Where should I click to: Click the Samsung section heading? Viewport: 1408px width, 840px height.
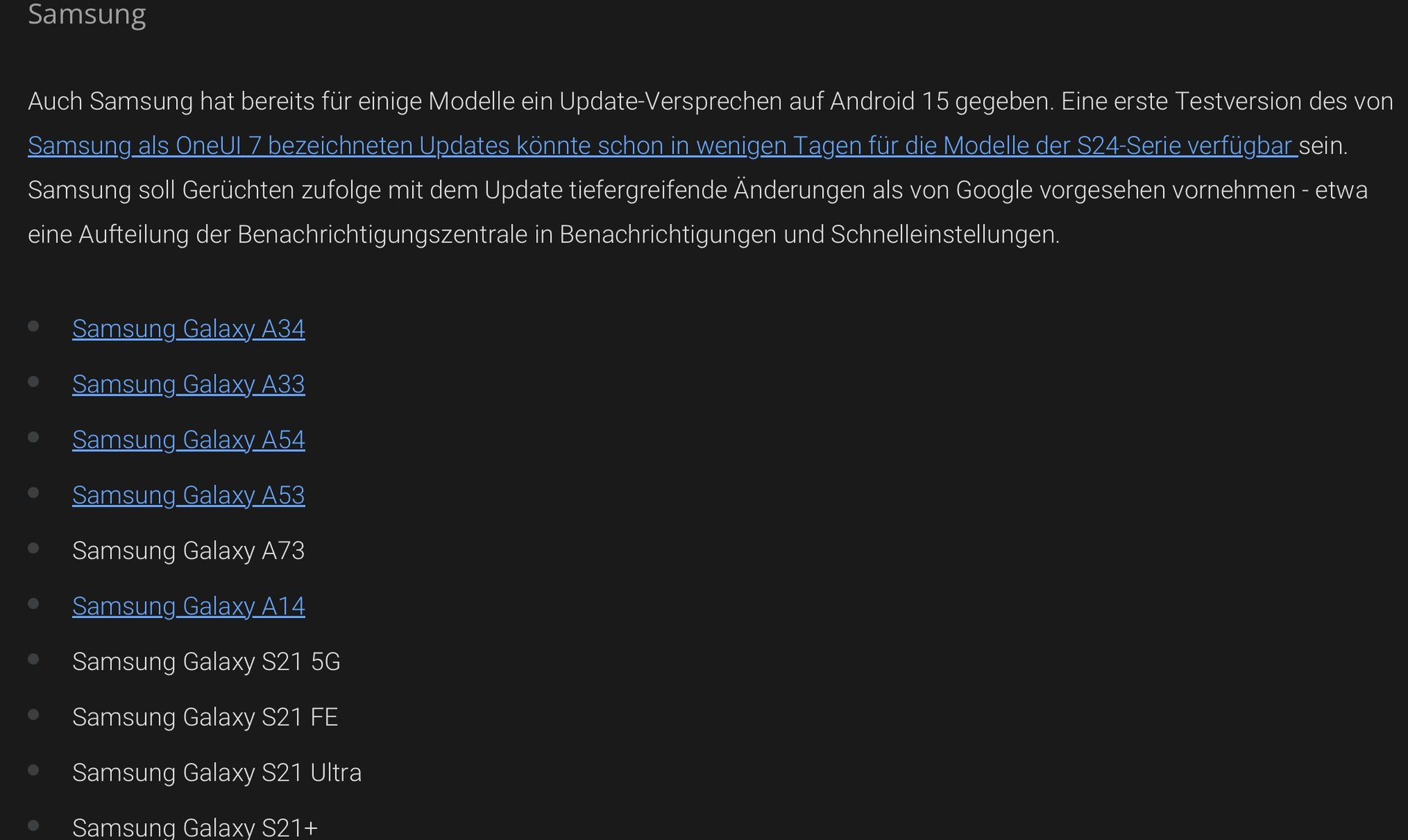pyautogui.click(x=87, y=15)
